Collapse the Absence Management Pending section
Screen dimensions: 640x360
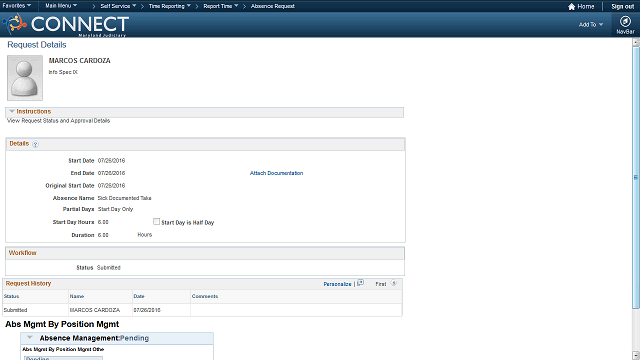[x=30, y=338]
